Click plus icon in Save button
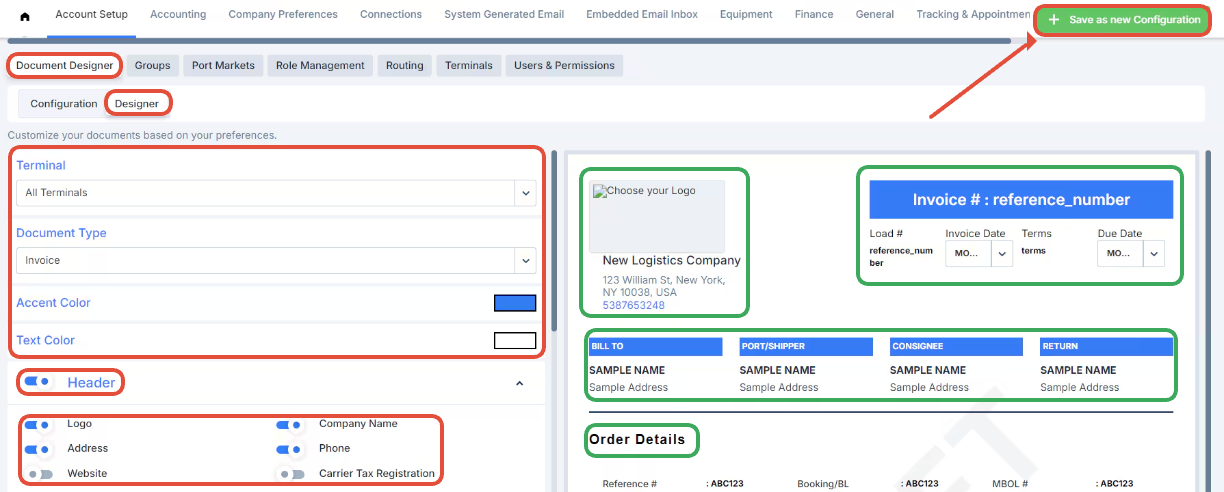 pyautogui.click(x=1054, y=20)
